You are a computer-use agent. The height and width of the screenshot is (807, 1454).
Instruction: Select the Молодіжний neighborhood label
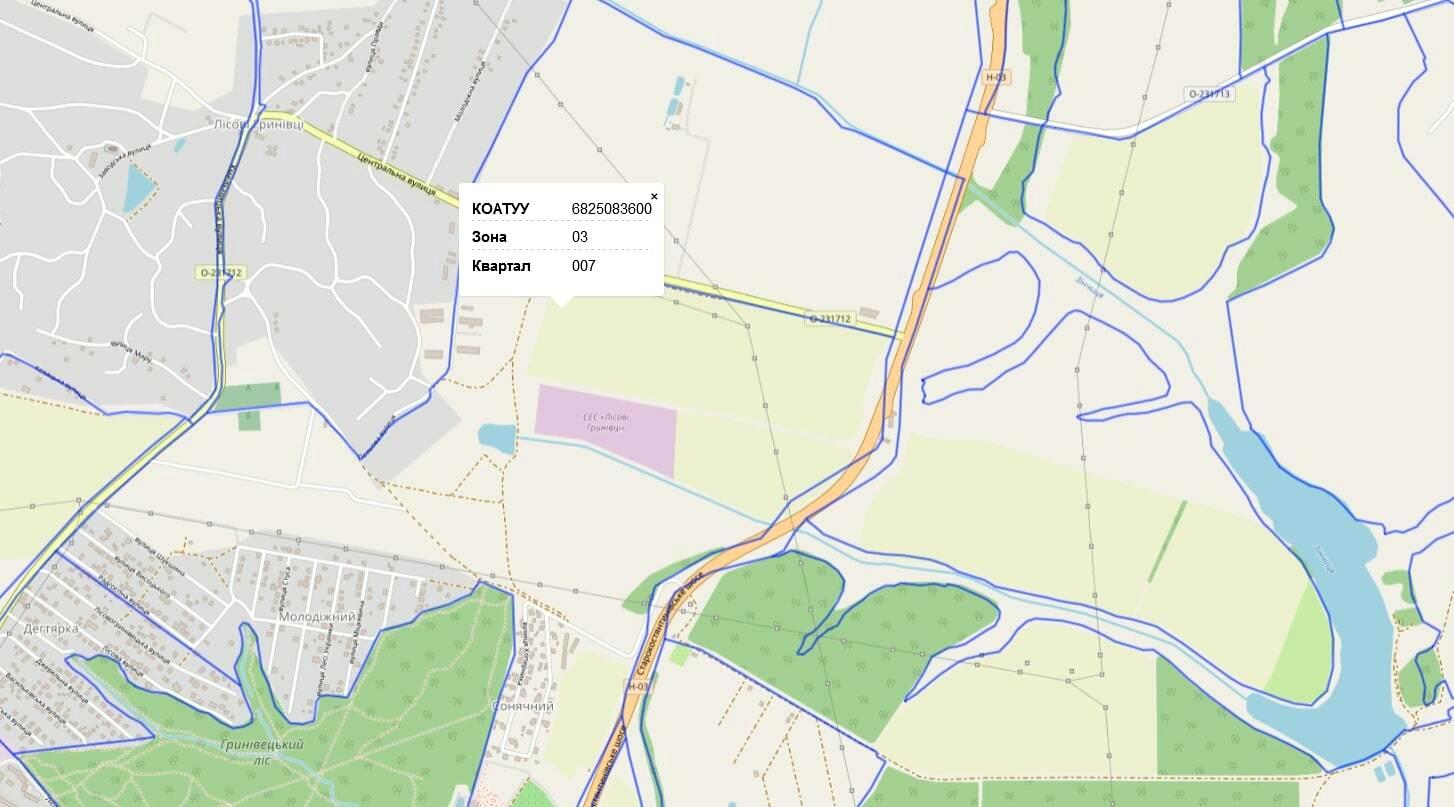317,617
